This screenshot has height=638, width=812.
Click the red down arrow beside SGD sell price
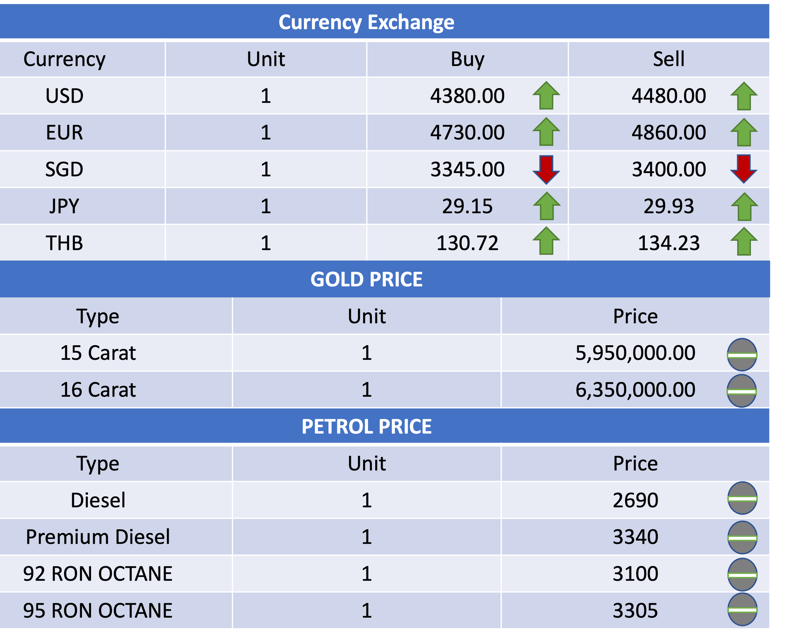tap(743, 169)
